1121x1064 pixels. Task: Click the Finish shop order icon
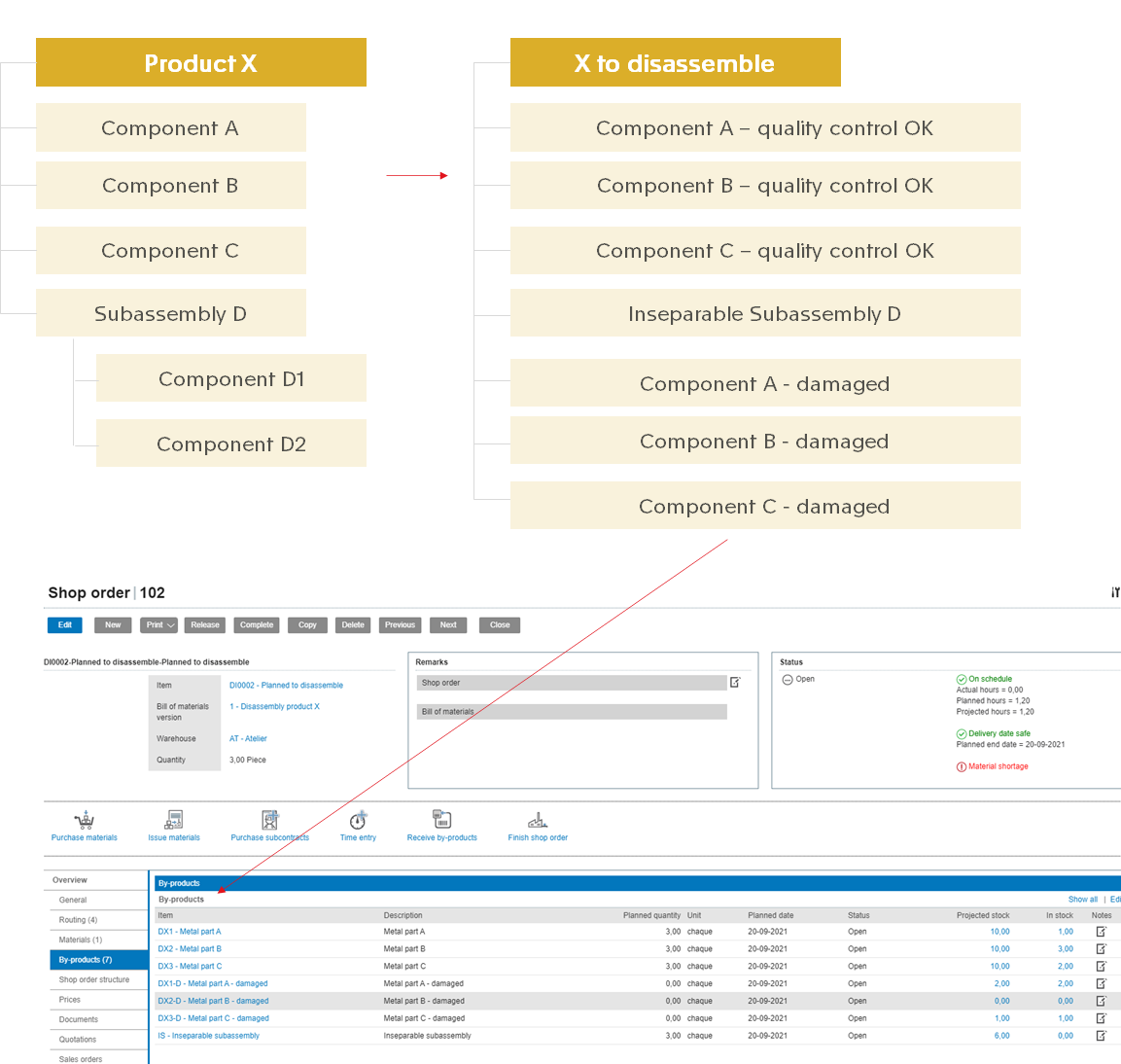pos(538,820)
